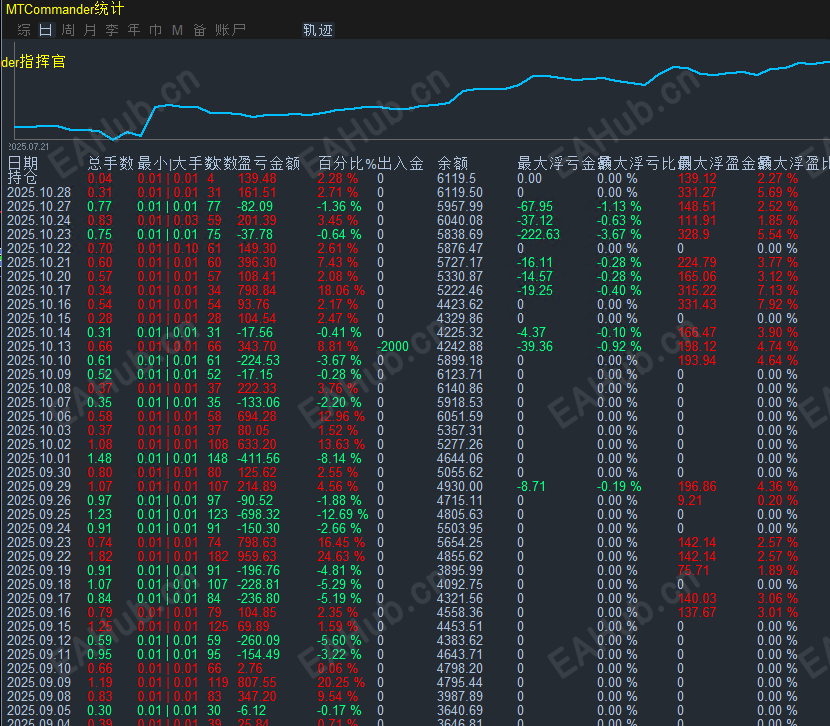Click the 出入金 column header
The width and height of the screenshot is (830, 726).
(400, 163)
